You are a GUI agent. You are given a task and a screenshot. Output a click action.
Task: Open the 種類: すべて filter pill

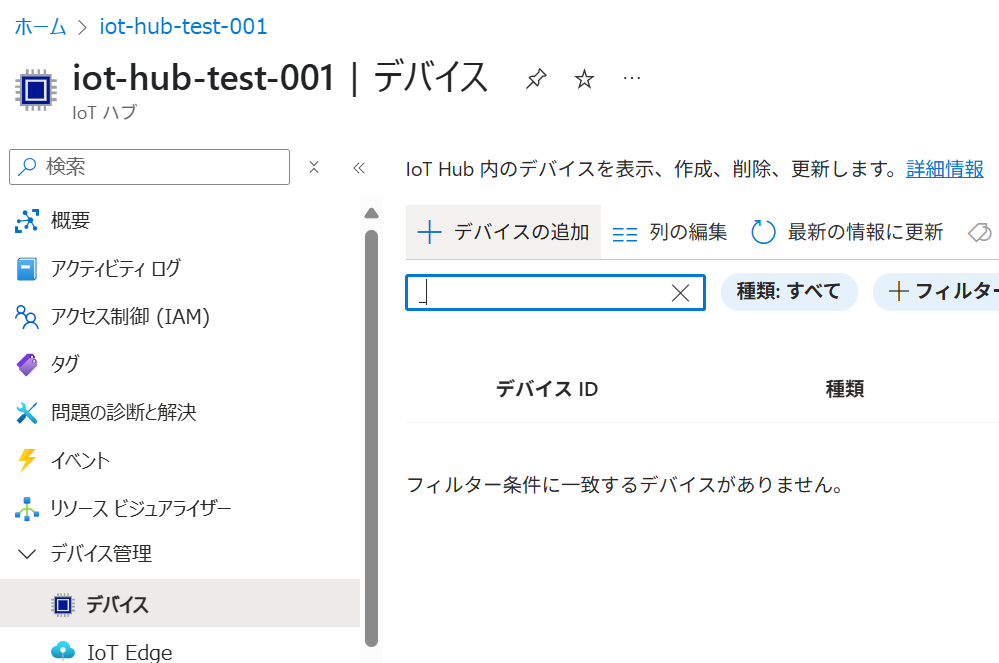(x=789, y=292)
